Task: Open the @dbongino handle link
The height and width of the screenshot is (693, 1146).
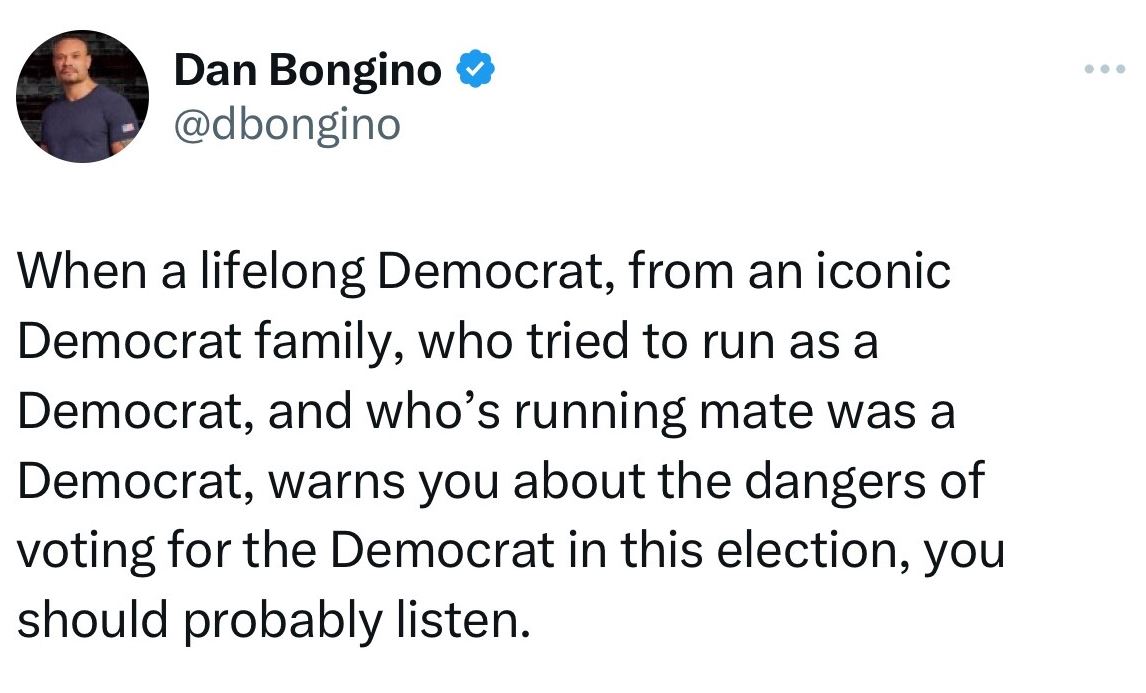Action: click(x=287, y=125)
